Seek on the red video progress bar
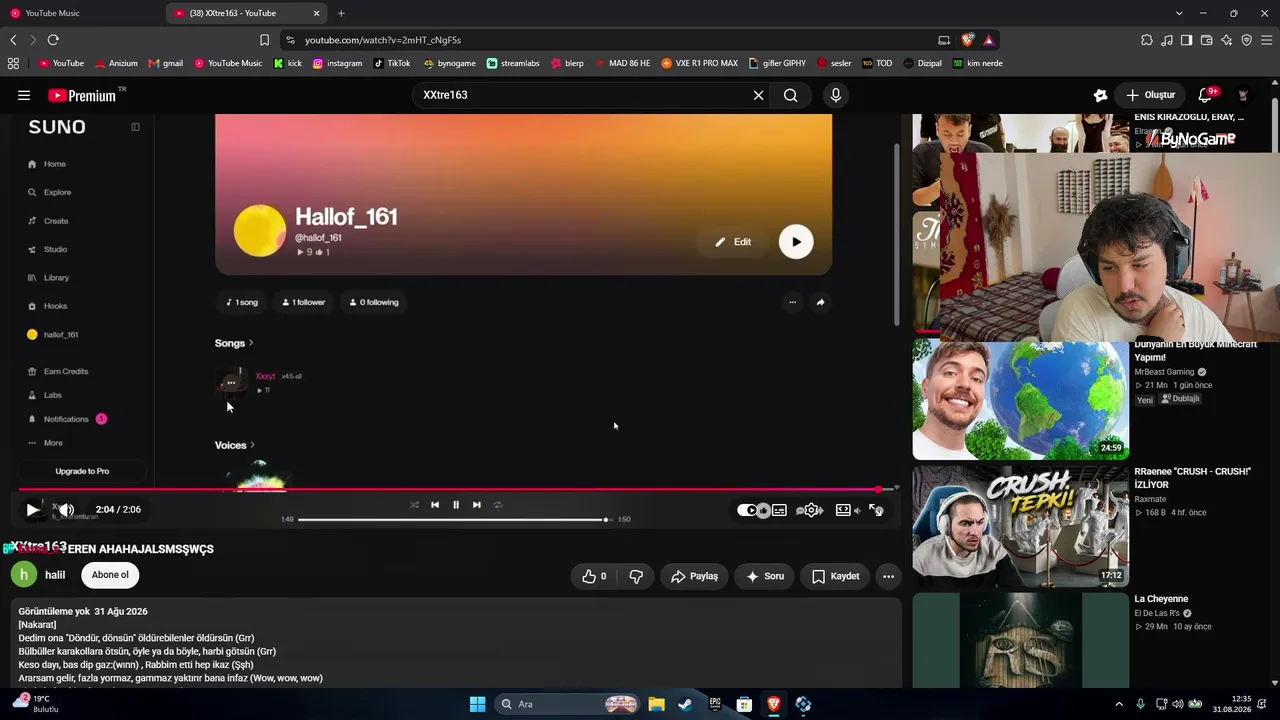 (457, 489)
